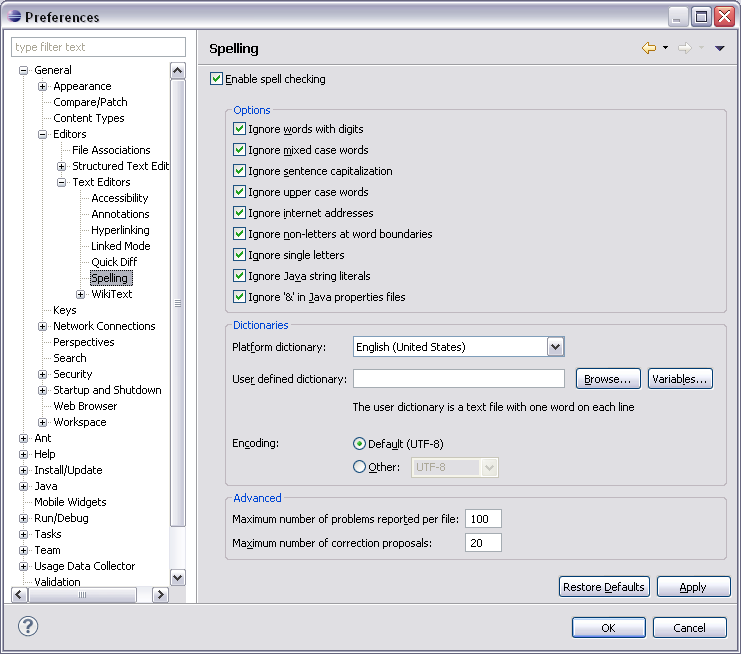Select the Other encoding radio button

(360, 467)
